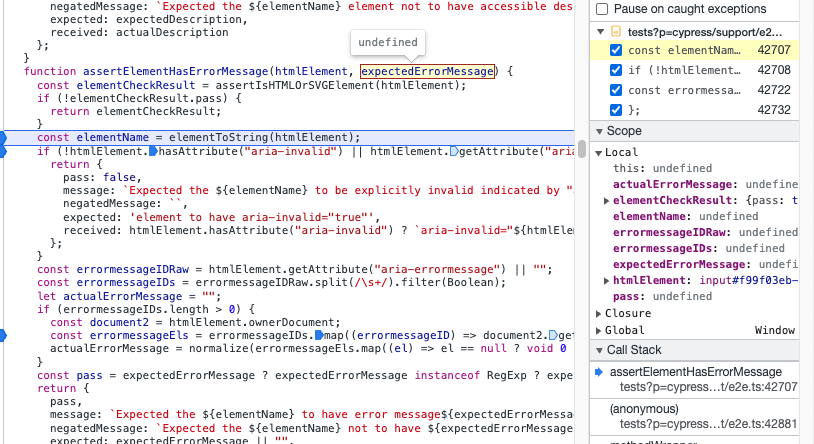This screenshot has width=814, height=444.
Task: Collapse the tests?p=cypress/support breakpoint group
Action: (x=601, y=32)
